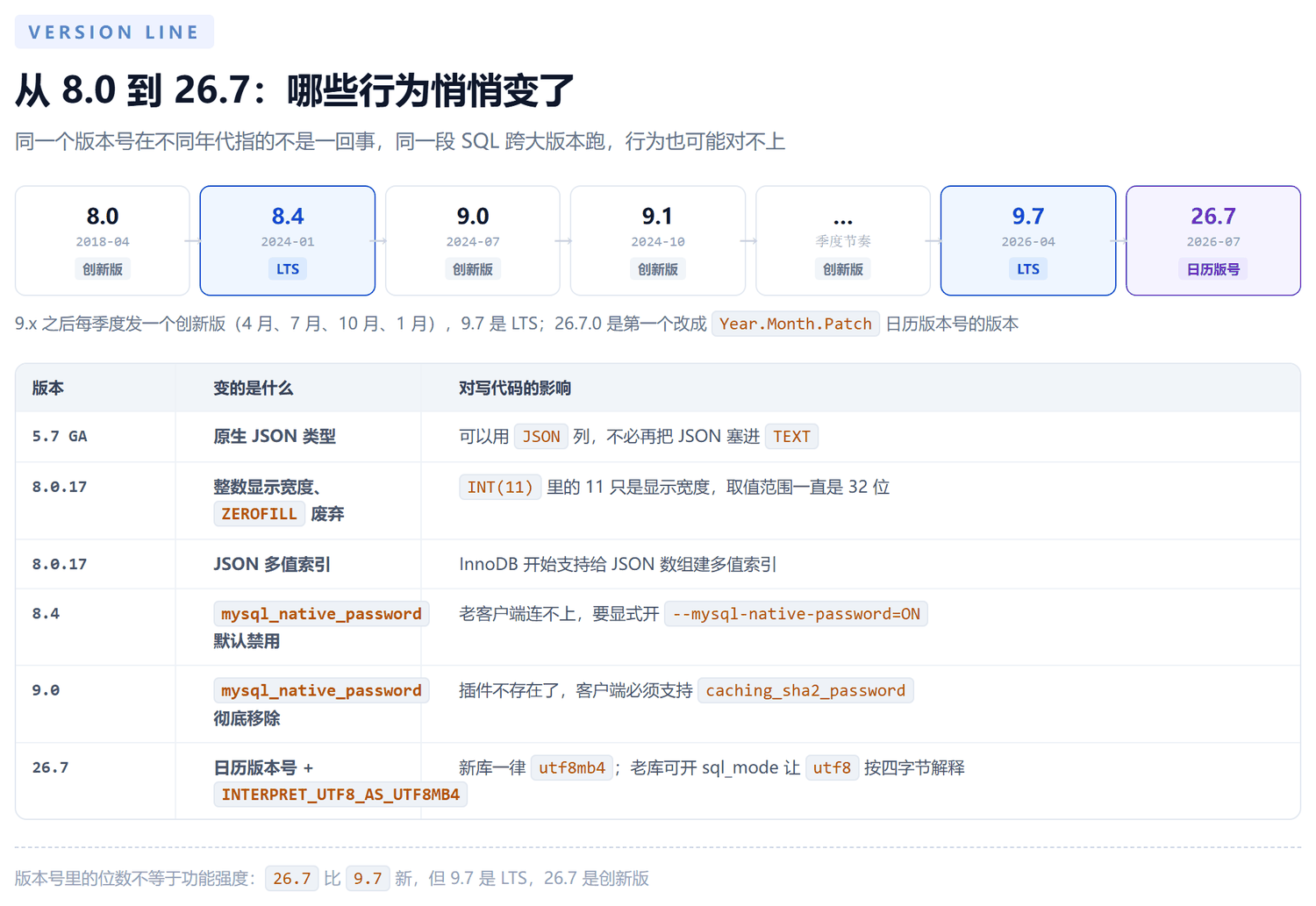Click mysql_native_password tag above 彻底移除

coord(321,690)
